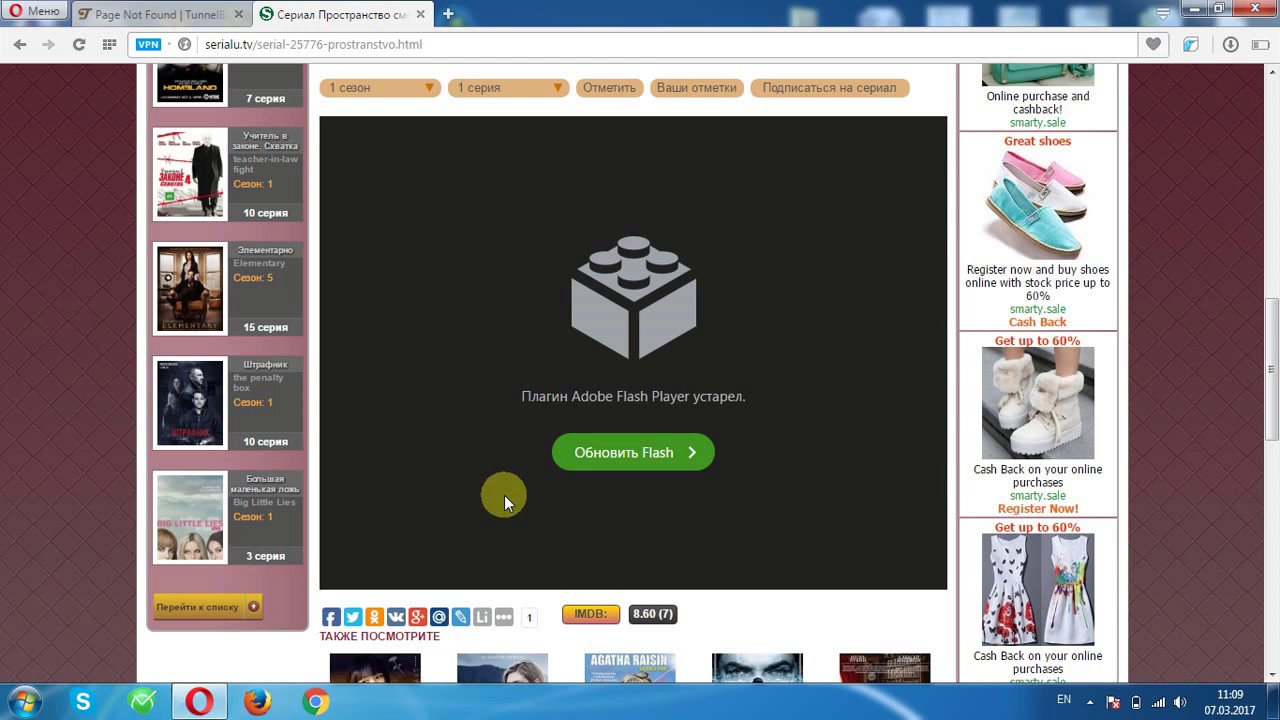The image size is (1280, 720).
Task: Click the dresses ad image
Action: coord(1038,590)
